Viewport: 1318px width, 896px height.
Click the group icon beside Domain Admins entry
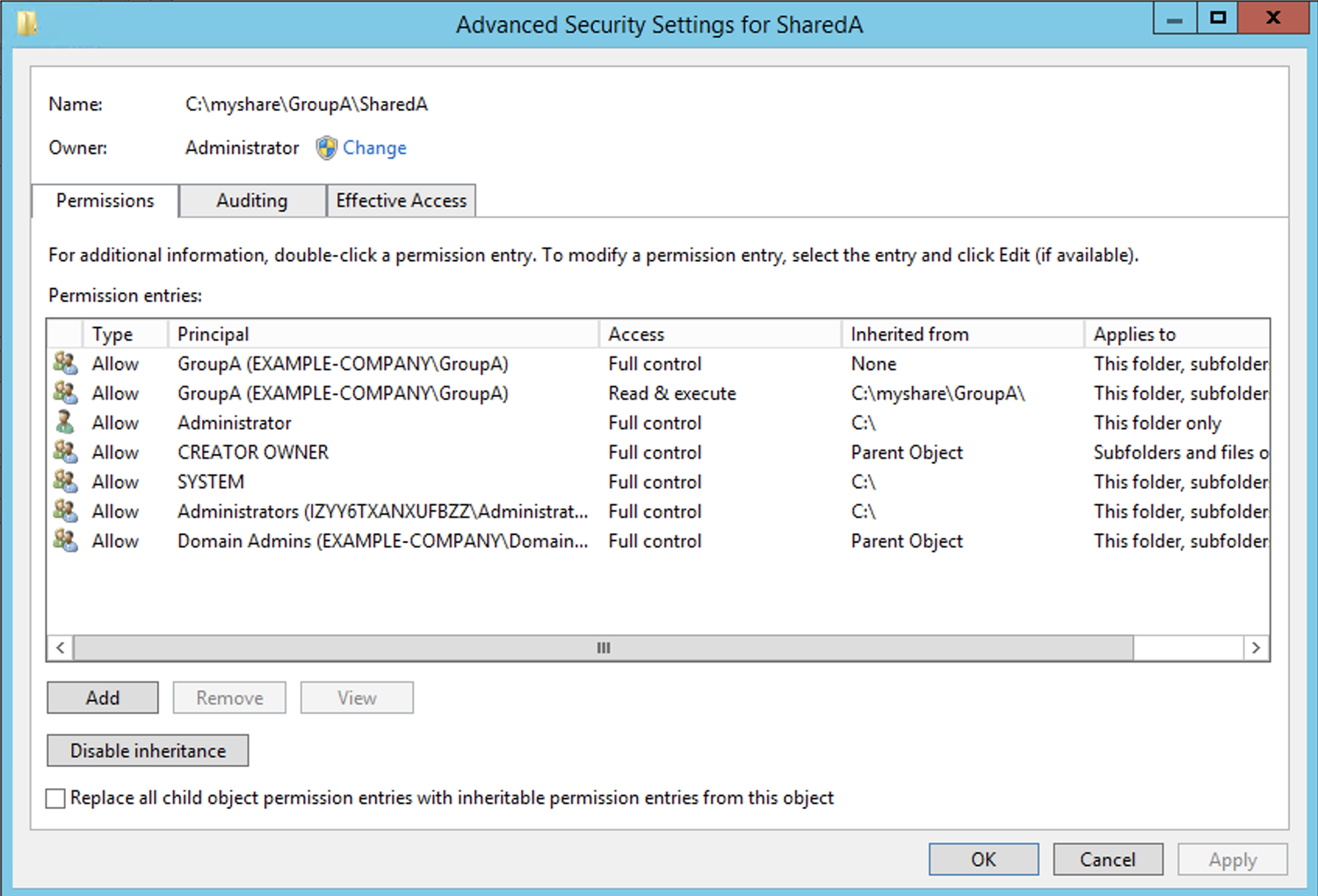65,540
